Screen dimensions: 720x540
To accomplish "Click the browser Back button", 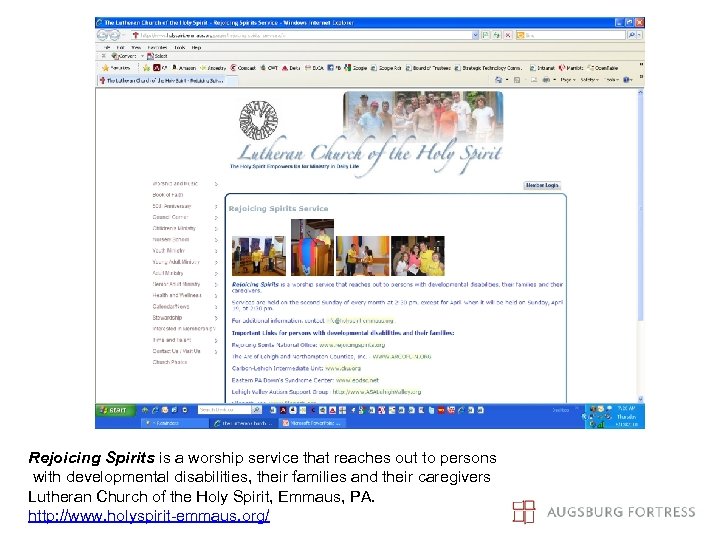I will 102,35.
